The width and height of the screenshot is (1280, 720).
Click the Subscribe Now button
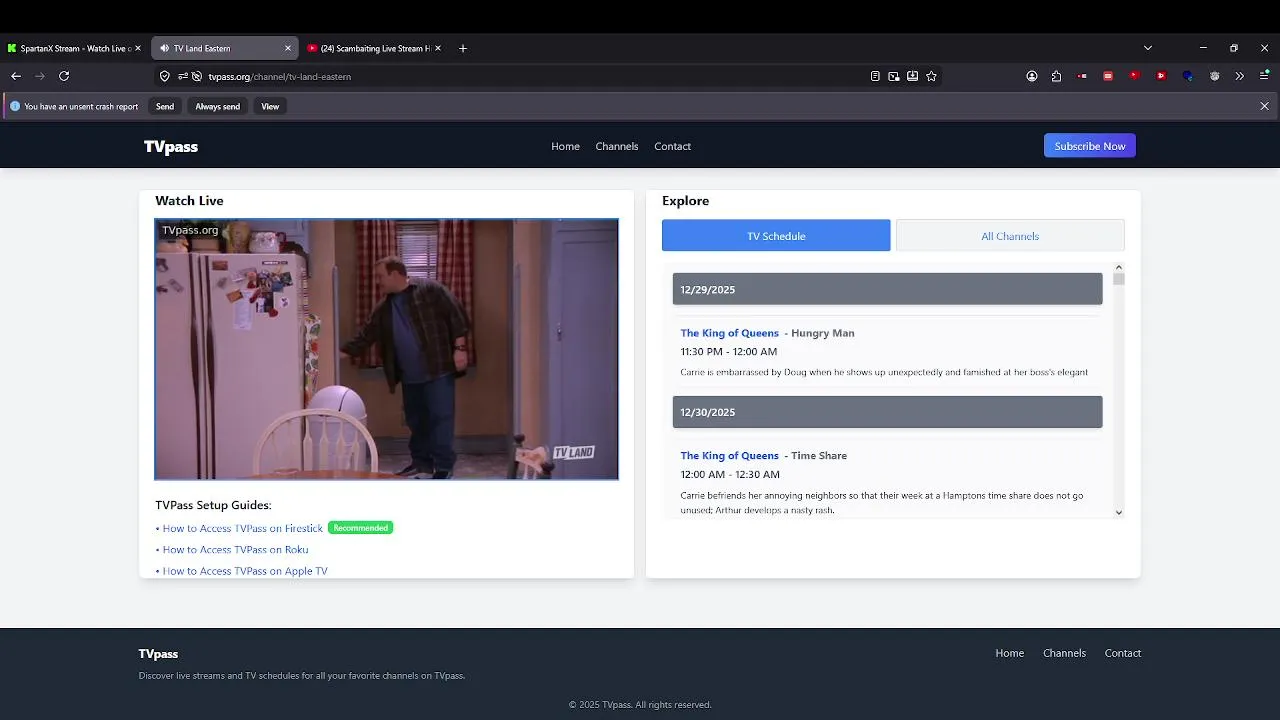(x=1090, y=146)
